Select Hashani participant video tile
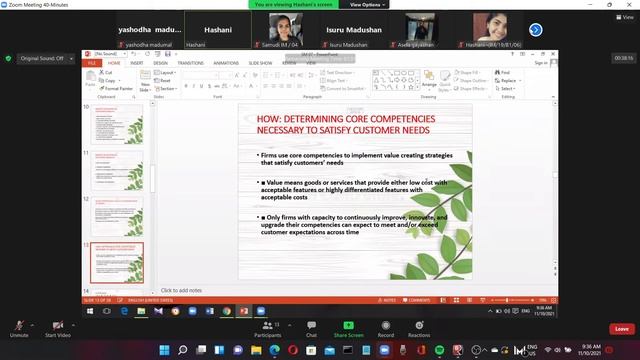Image resolution: width=640 pixels, height=360 pixels. pyautogui.click(x=218, y=30)
